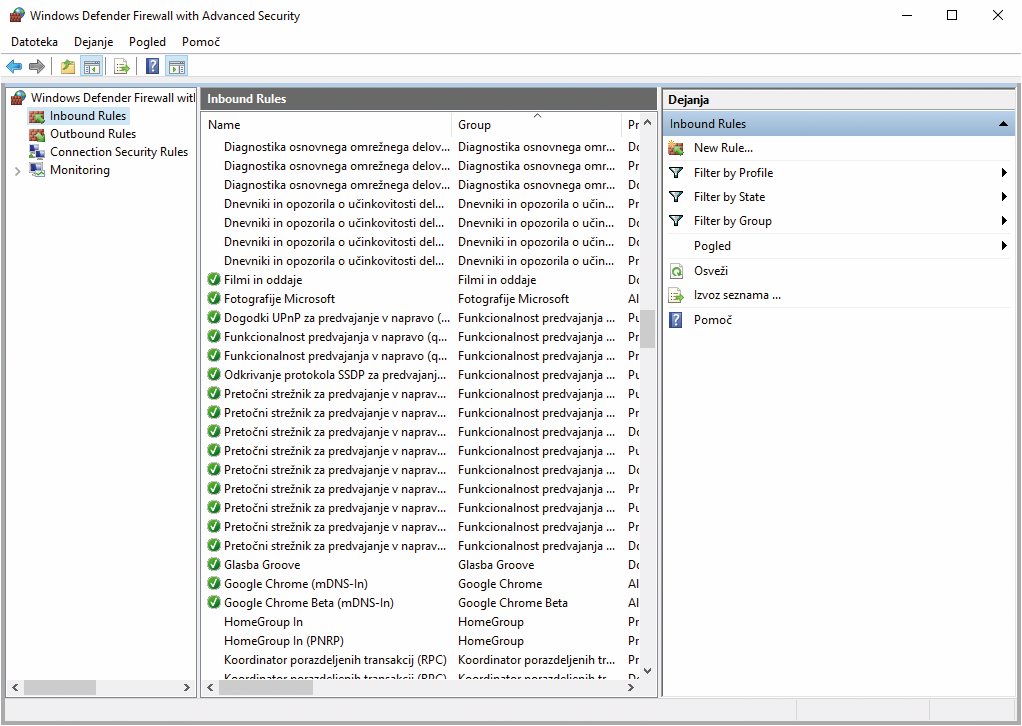Click Filter by State action
Screen dimensions: 1022x726
(x=729, y=197)
